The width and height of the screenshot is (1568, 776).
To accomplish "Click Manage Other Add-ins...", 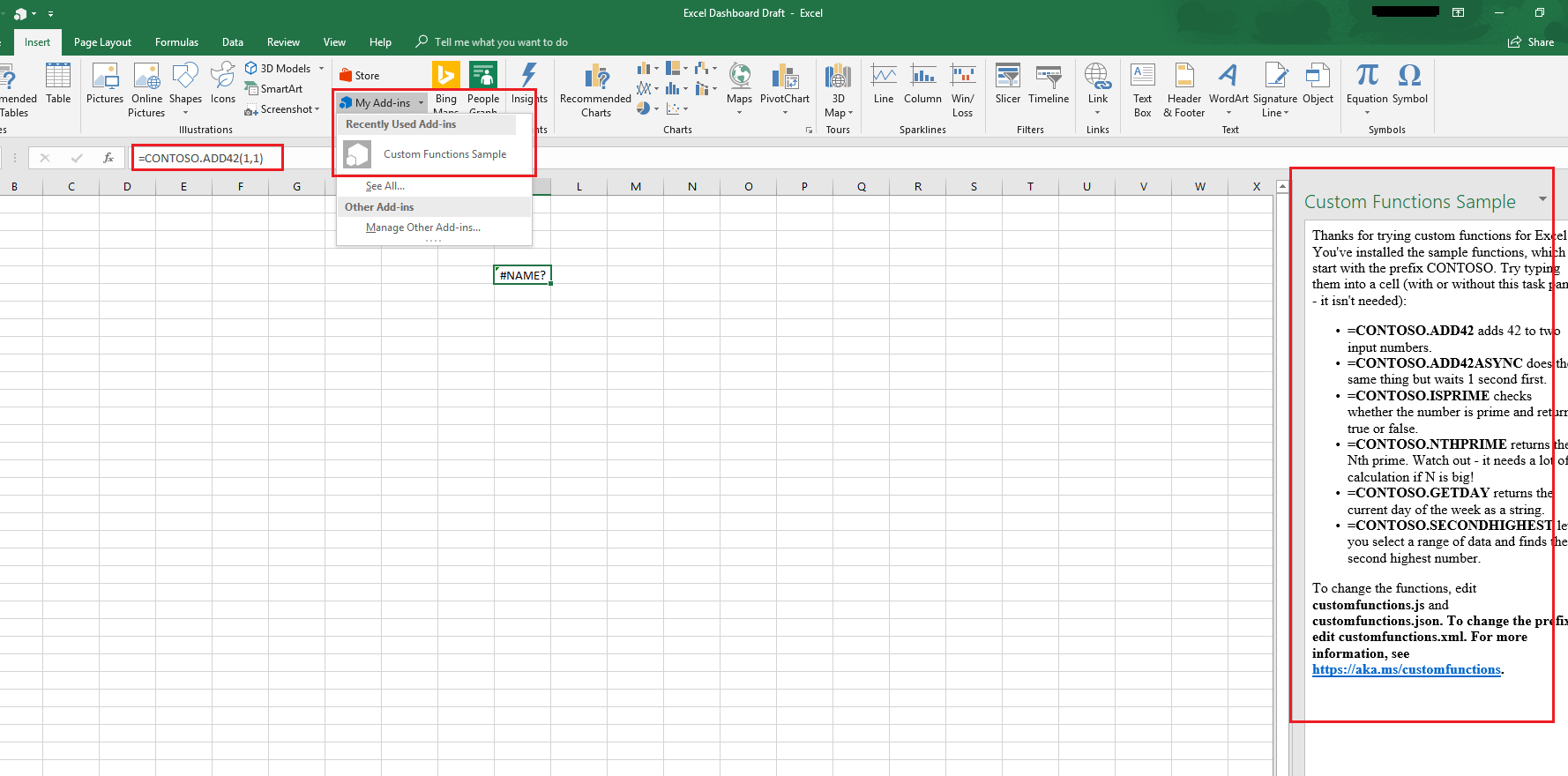I will (x=423, y=228).
